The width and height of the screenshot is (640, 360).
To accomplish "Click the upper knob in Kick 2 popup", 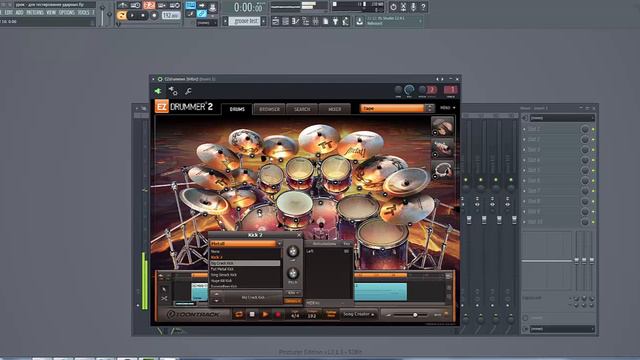I will point(293,251).
